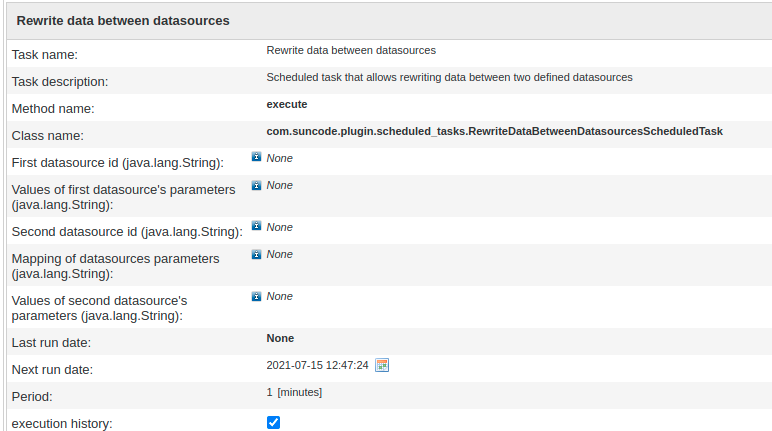Click info icon beside First datasource id

pos(256,157)
